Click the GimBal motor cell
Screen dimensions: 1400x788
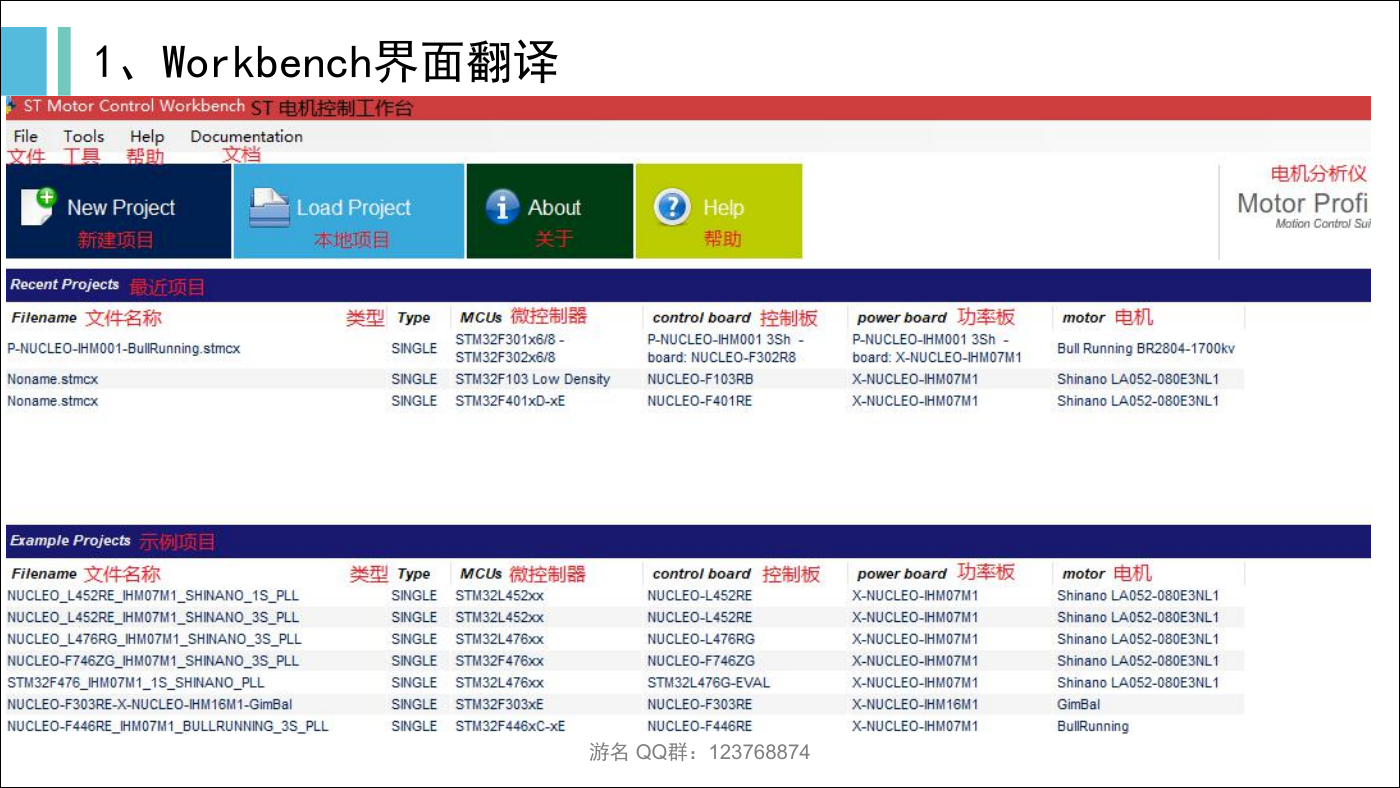click(1079, 705)
